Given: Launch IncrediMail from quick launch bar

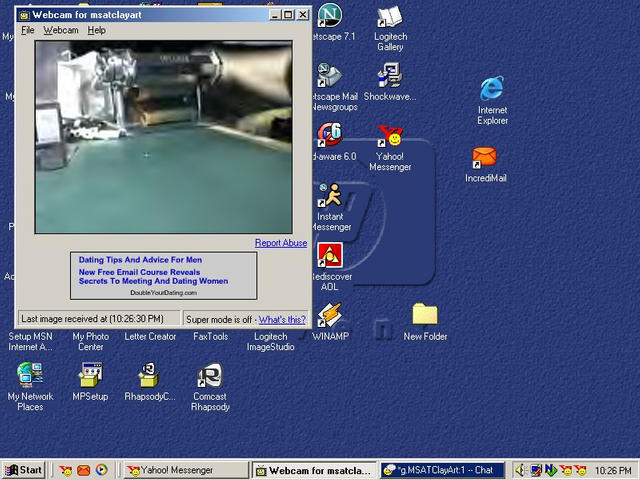Looking at the screenshot, I should (84, 471).
